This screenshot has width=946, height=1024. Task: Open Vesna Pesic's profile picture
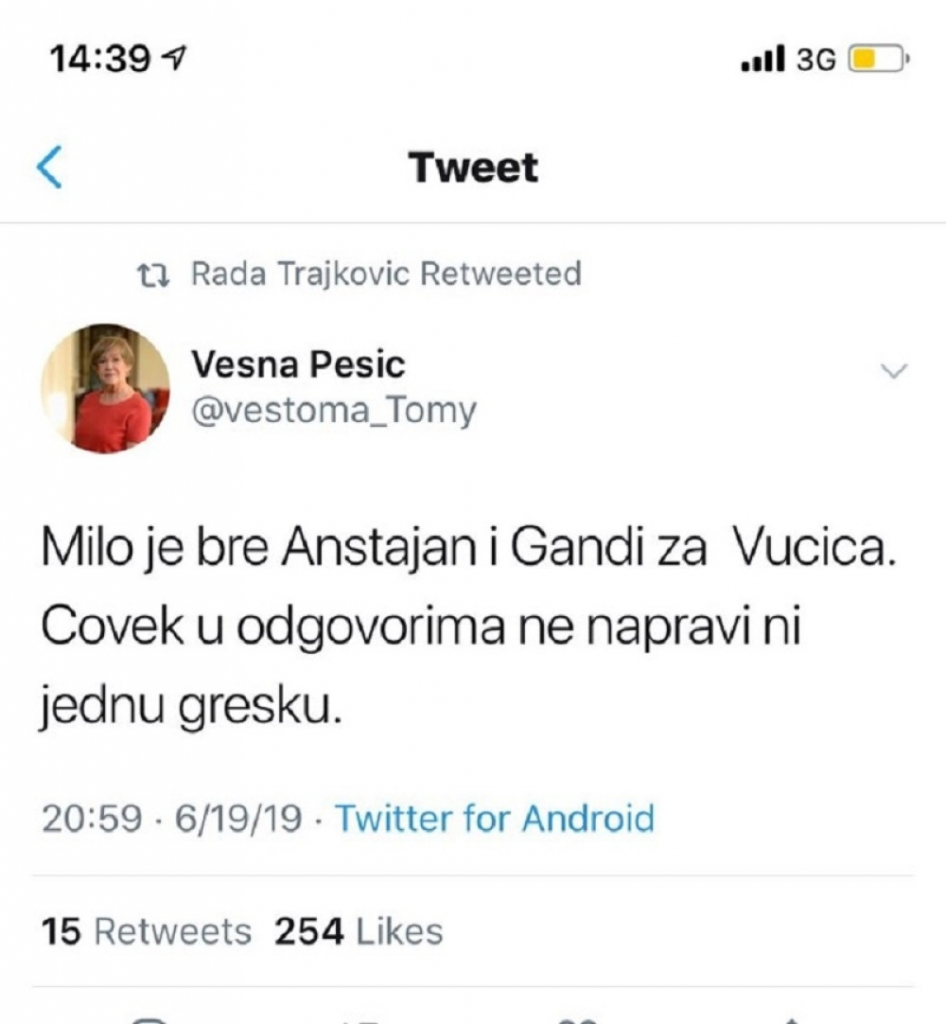click(x=107, y=389)
